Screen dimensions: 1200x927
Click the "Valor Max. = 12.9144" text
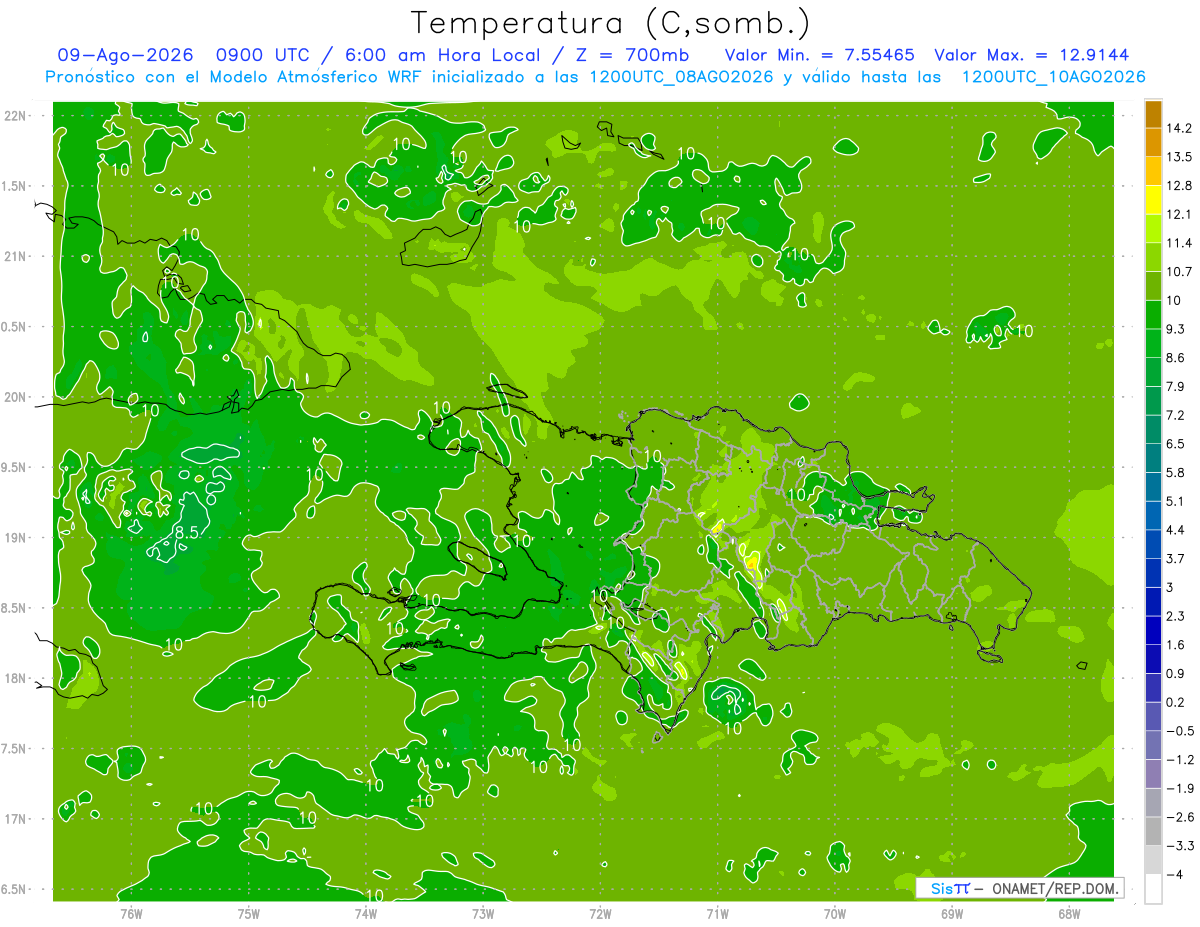(1031, 56)
